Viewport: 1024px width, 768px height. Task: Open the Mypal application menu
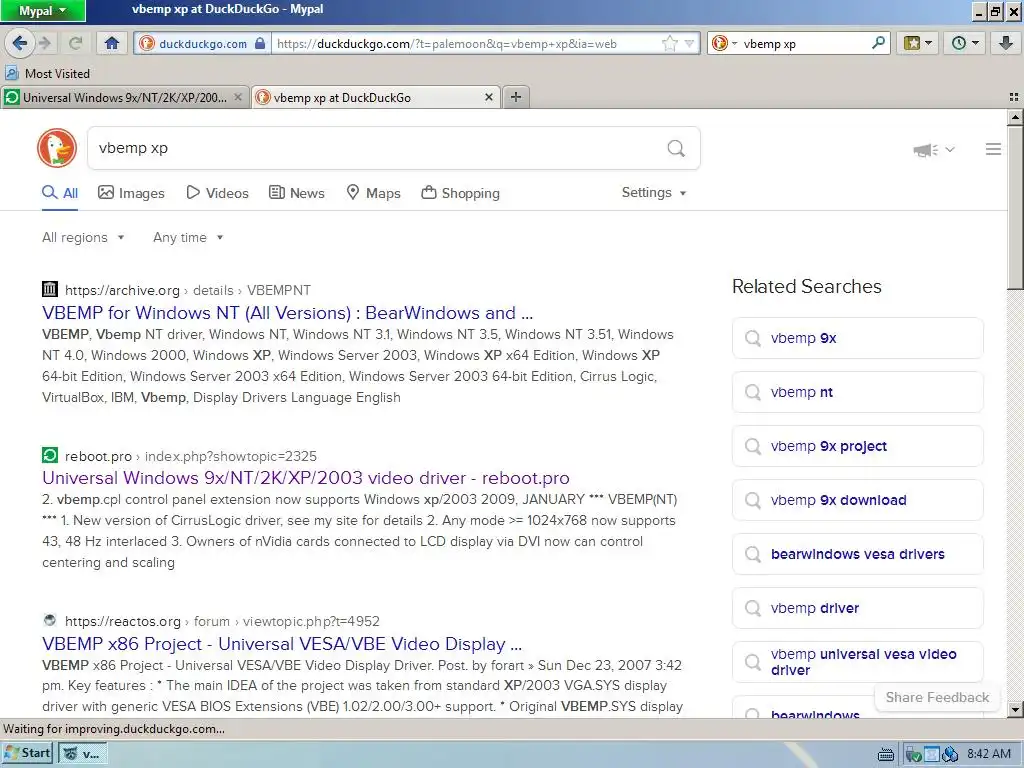[42, 10]
